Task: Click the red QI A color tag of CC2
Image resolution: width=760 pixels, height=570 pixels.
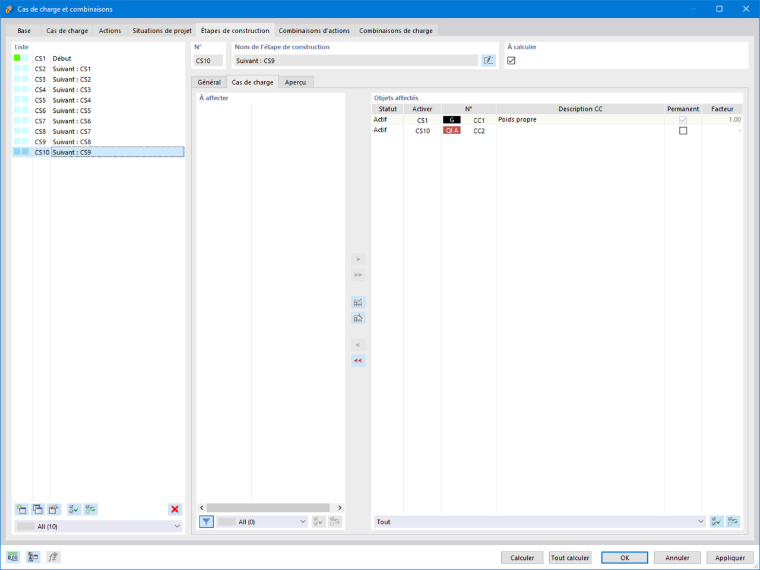Action: (x=452, y=131)
